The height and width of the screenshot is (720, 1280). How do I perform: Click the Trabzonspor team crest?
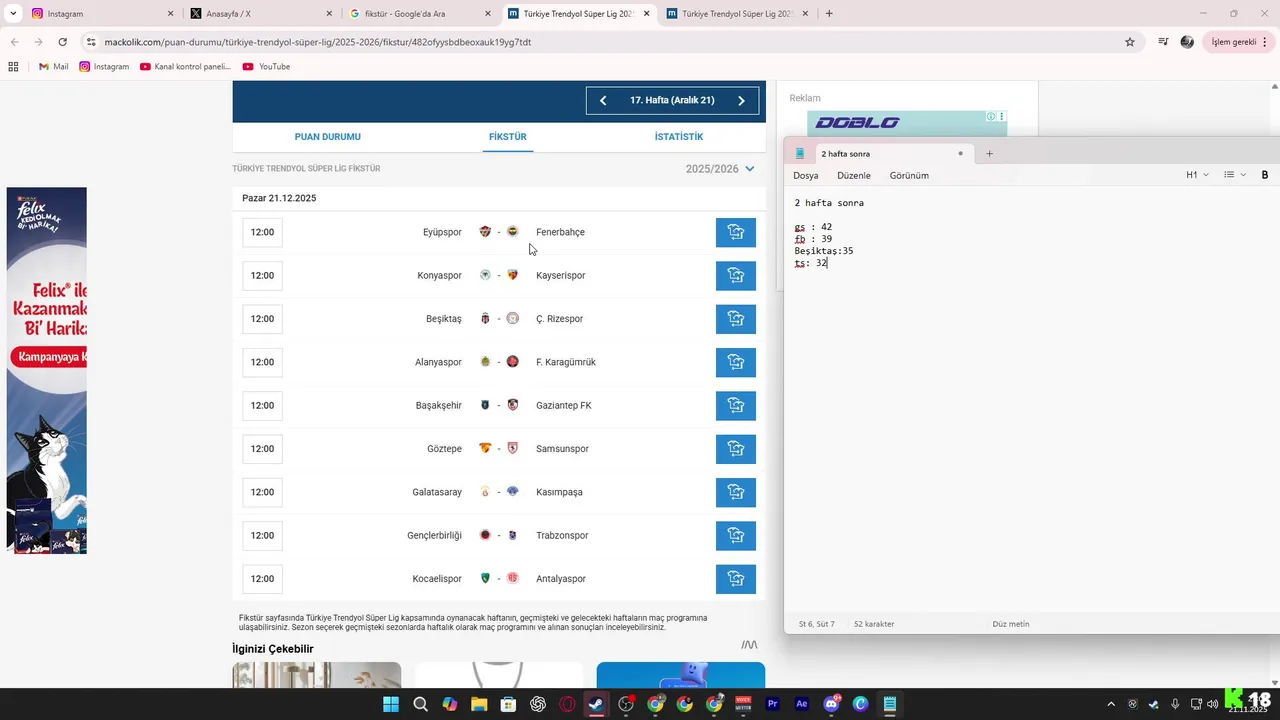(512, 535)
